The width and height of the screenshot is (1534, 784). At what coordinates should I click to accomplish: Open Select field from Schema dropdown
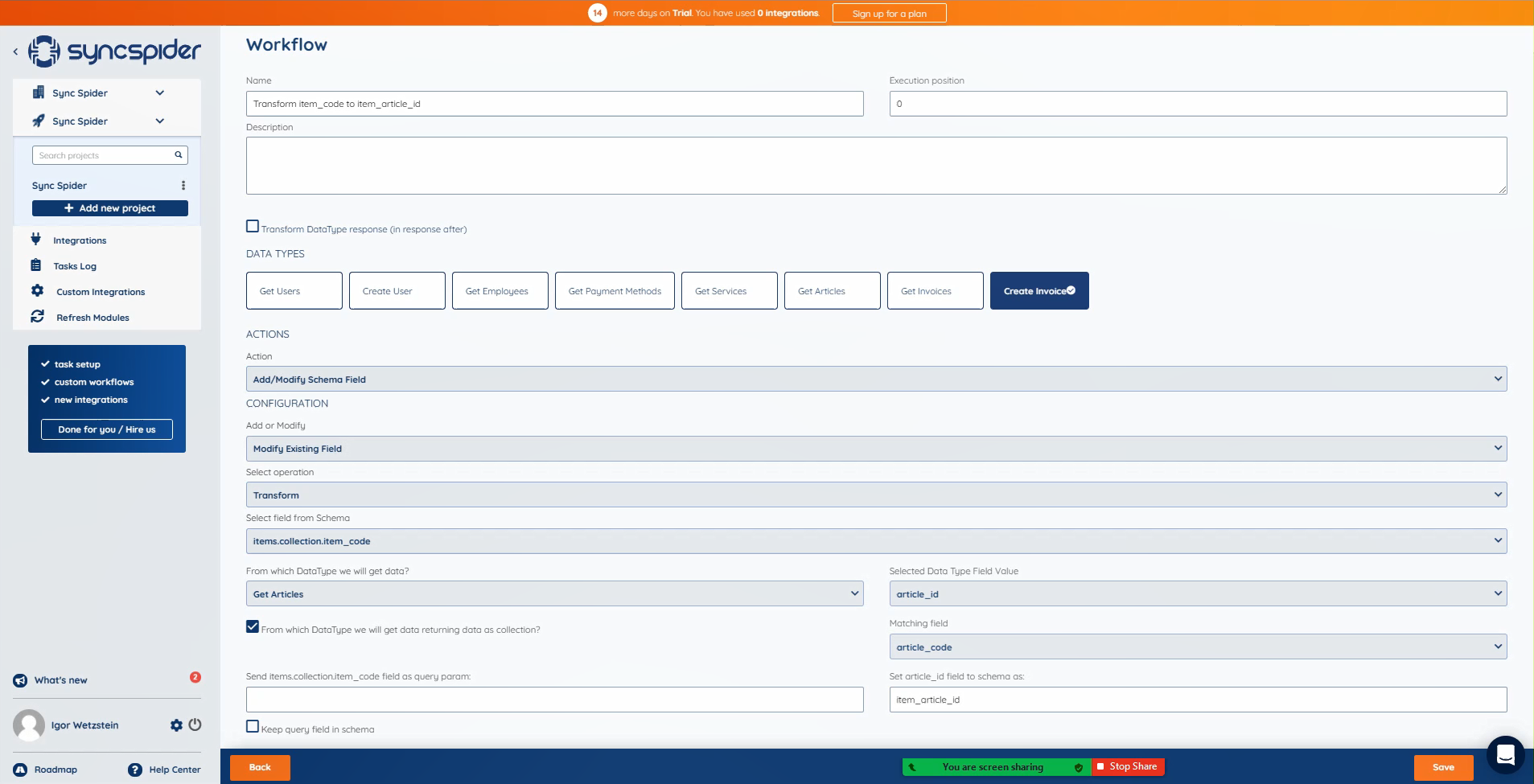(876, 540)
